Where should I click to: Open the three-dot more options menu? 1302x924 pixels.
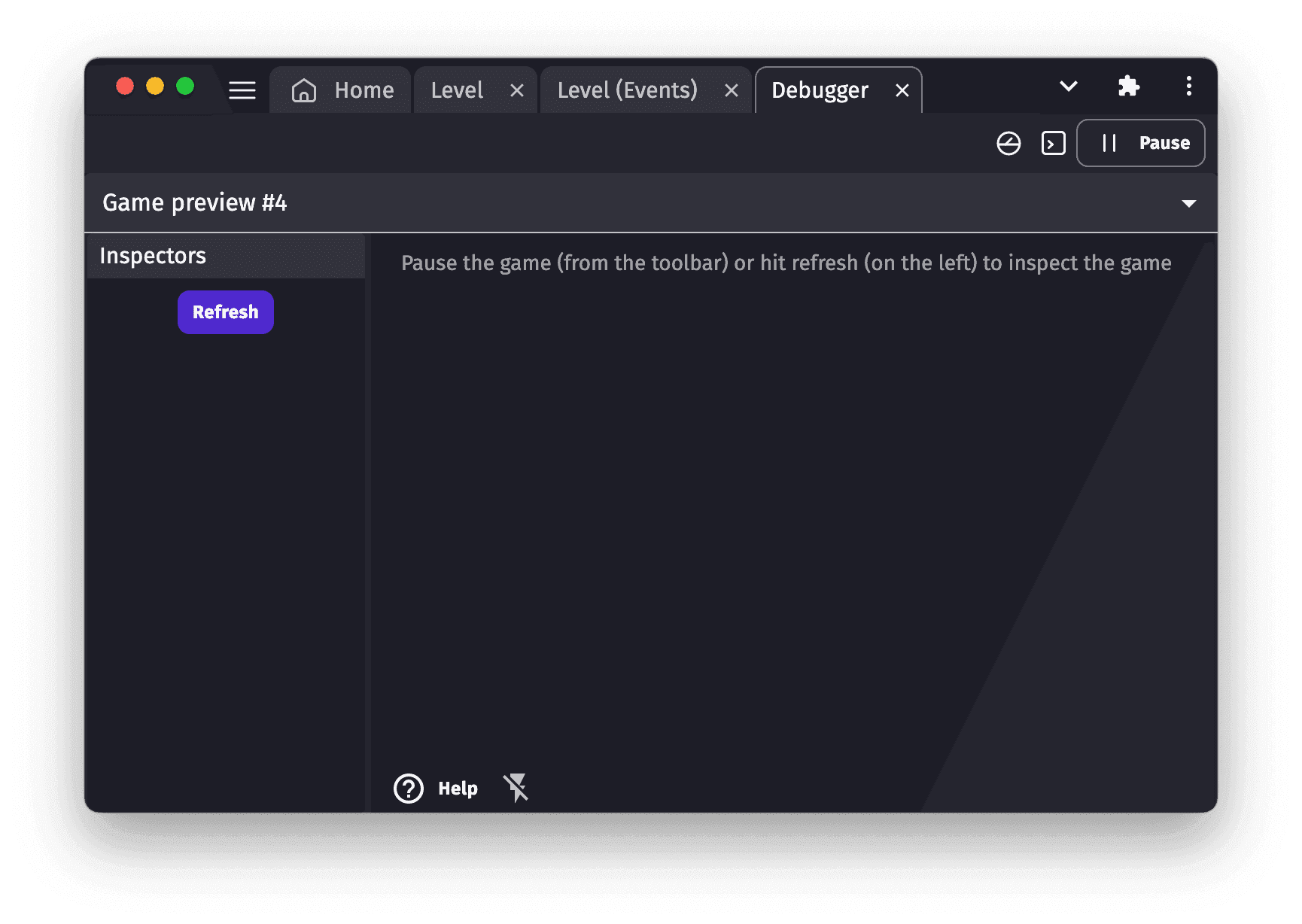(1188, 87)
